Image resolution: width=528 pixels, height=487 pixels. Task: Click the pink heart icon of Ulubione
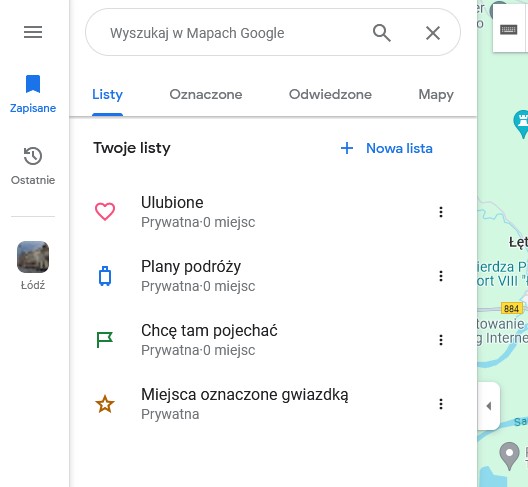click(x=105, y=212)
